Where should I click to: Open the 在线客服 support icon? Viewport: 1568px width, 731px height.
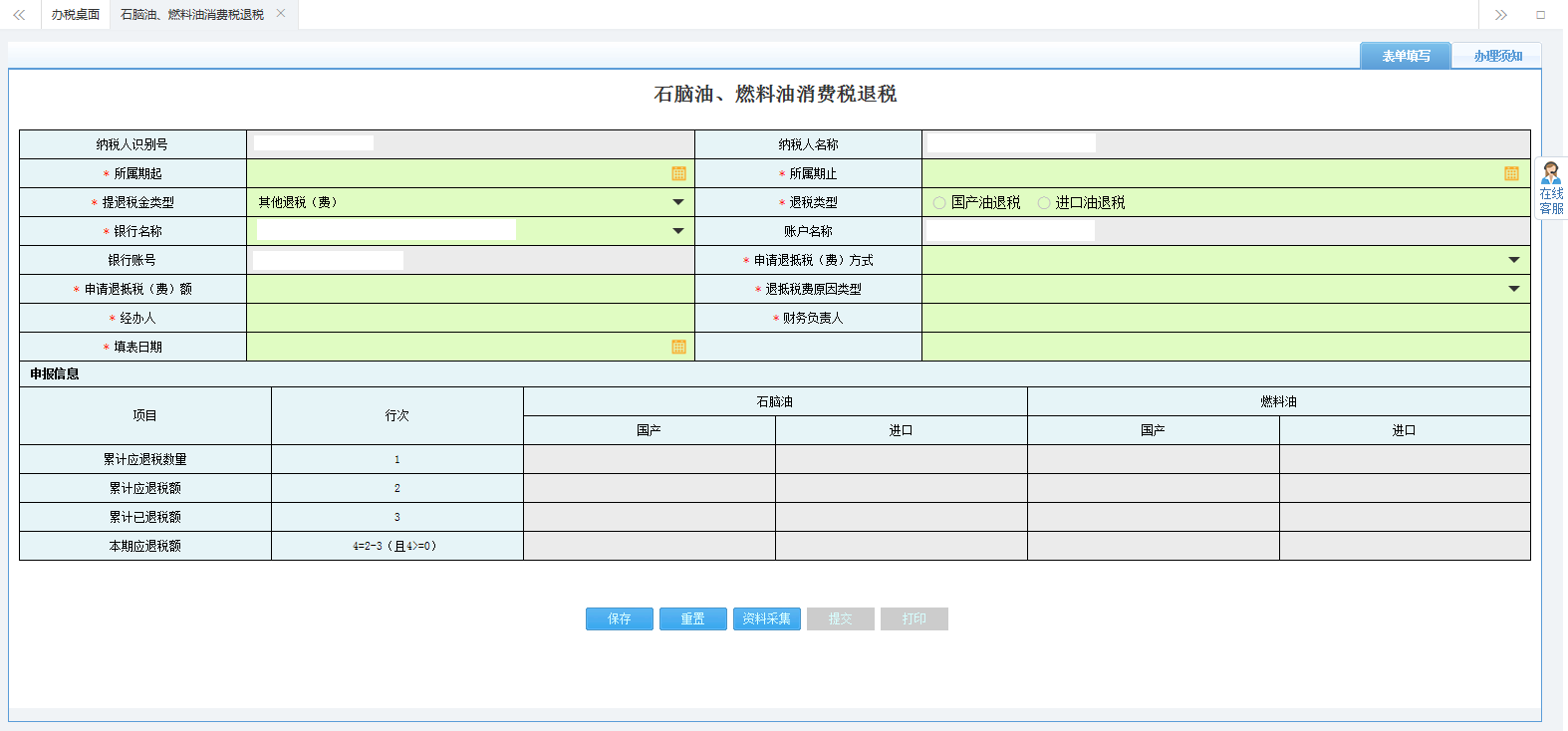[x=1551, y=188]
